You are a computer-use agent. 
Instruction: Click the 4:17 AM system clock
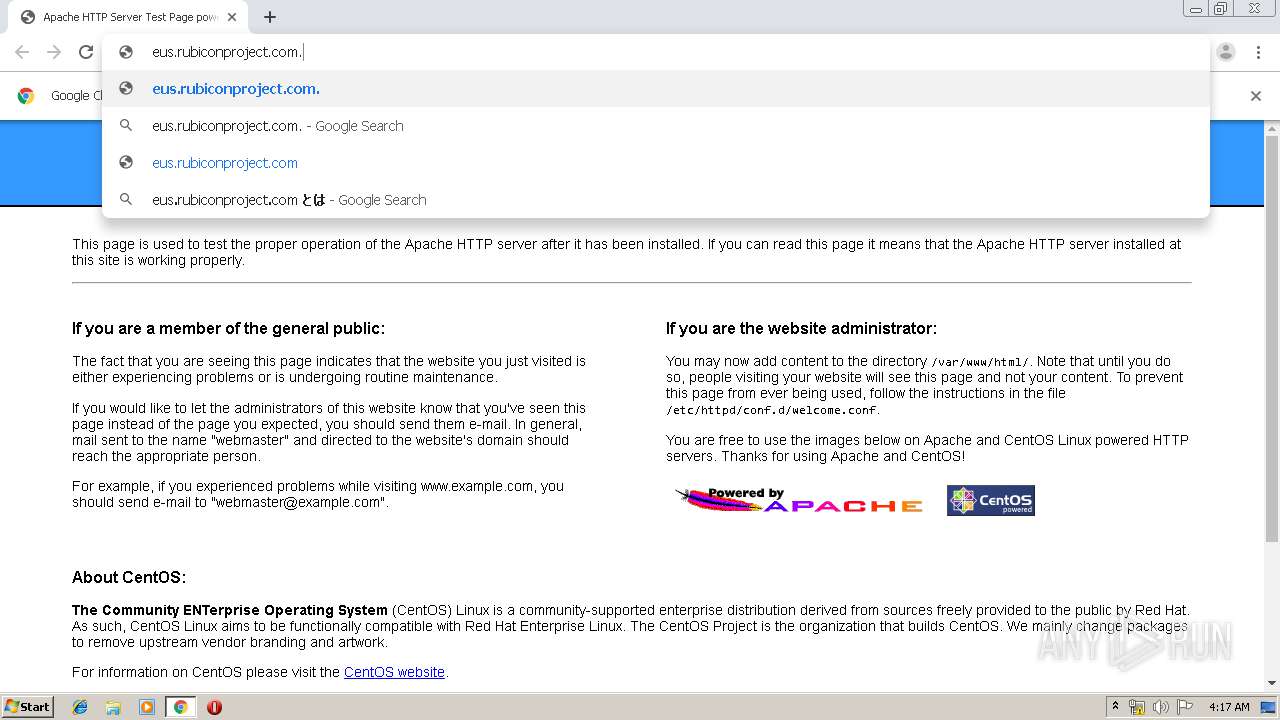click(1229, 707)
